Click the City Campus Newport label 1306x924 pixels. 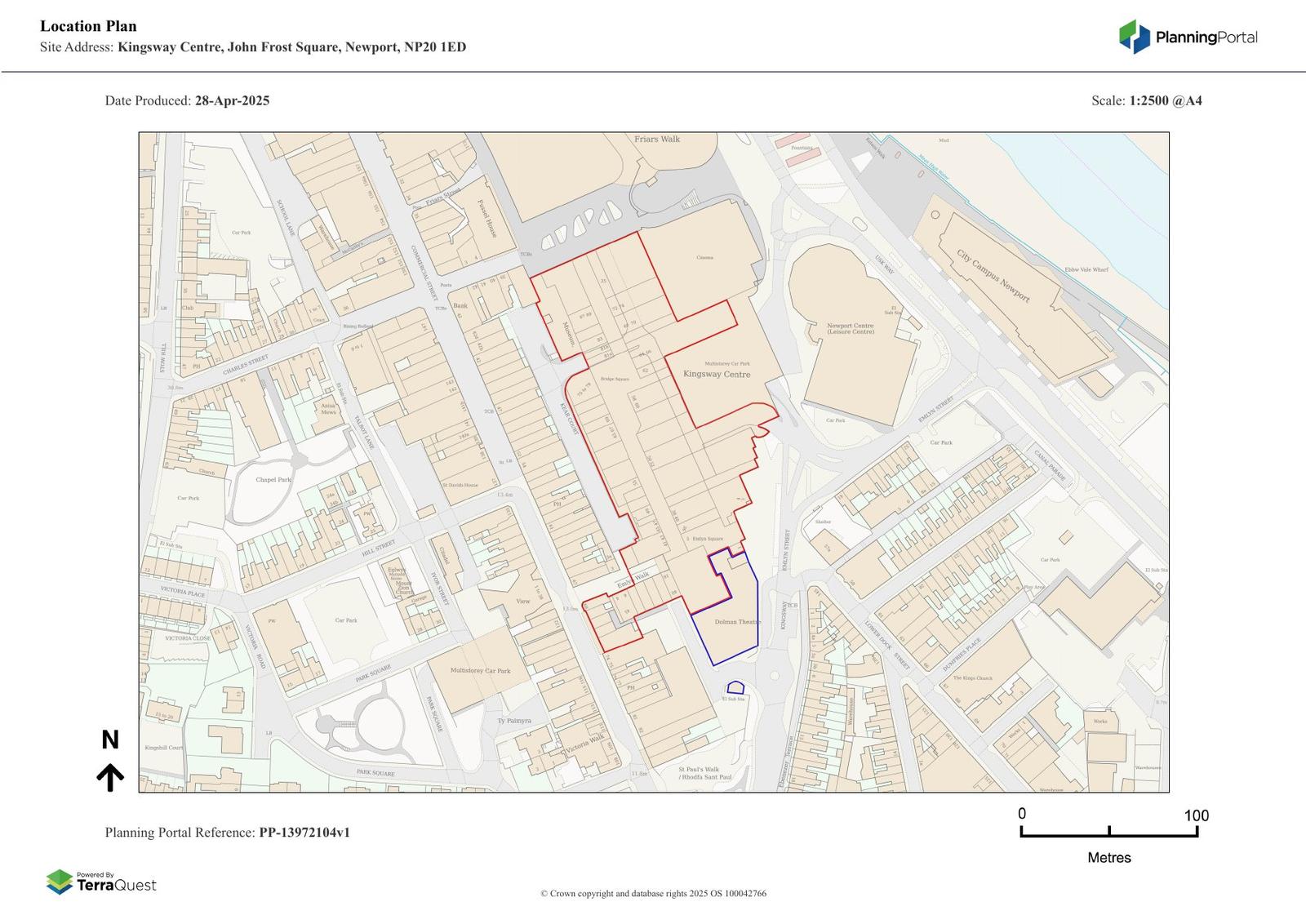993,276
